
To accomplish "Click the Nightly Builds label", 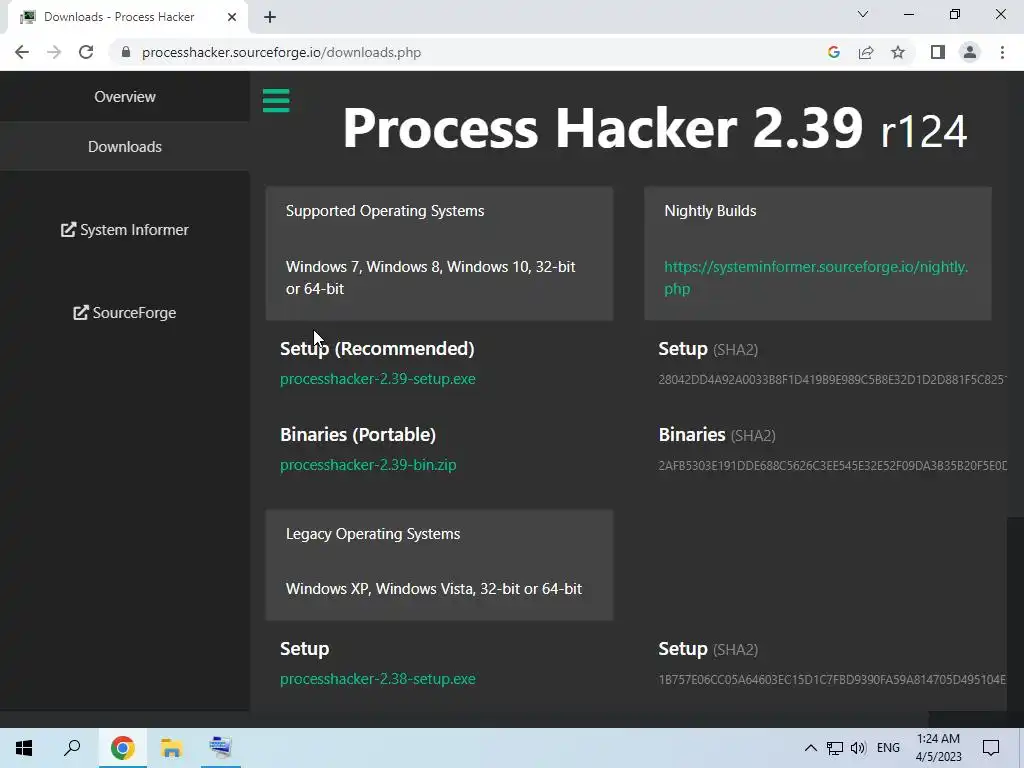I will click(x=710, y=211).
